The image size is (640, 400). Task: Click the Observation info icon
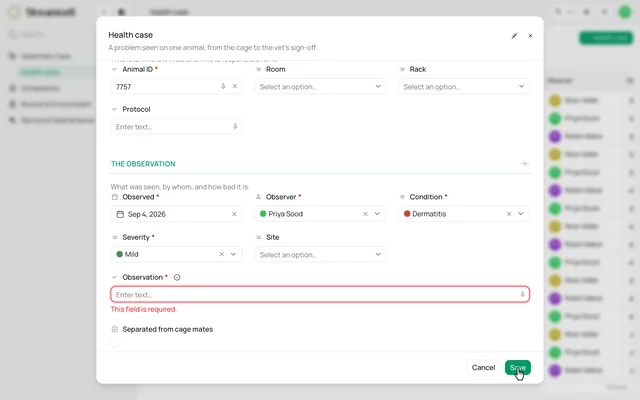[x=177, y=278]
